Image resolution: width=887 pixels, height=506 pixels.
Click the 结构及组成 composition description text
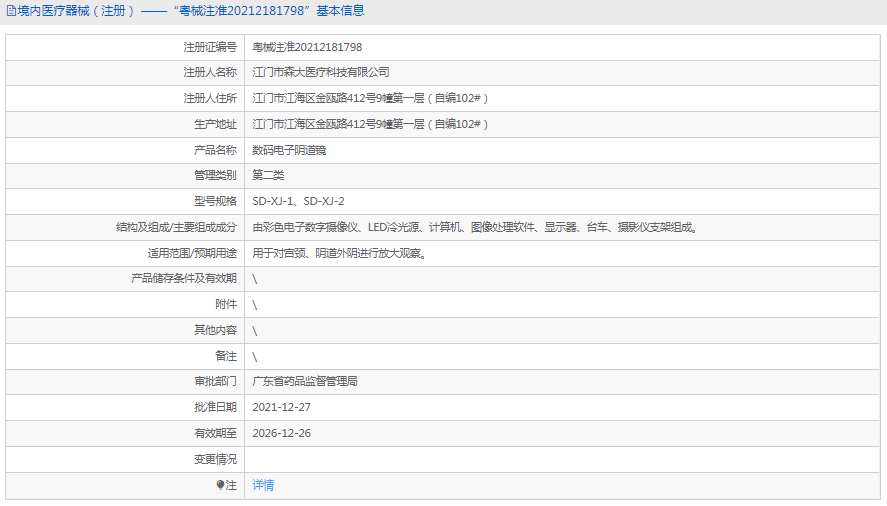[x=474, y=227]
